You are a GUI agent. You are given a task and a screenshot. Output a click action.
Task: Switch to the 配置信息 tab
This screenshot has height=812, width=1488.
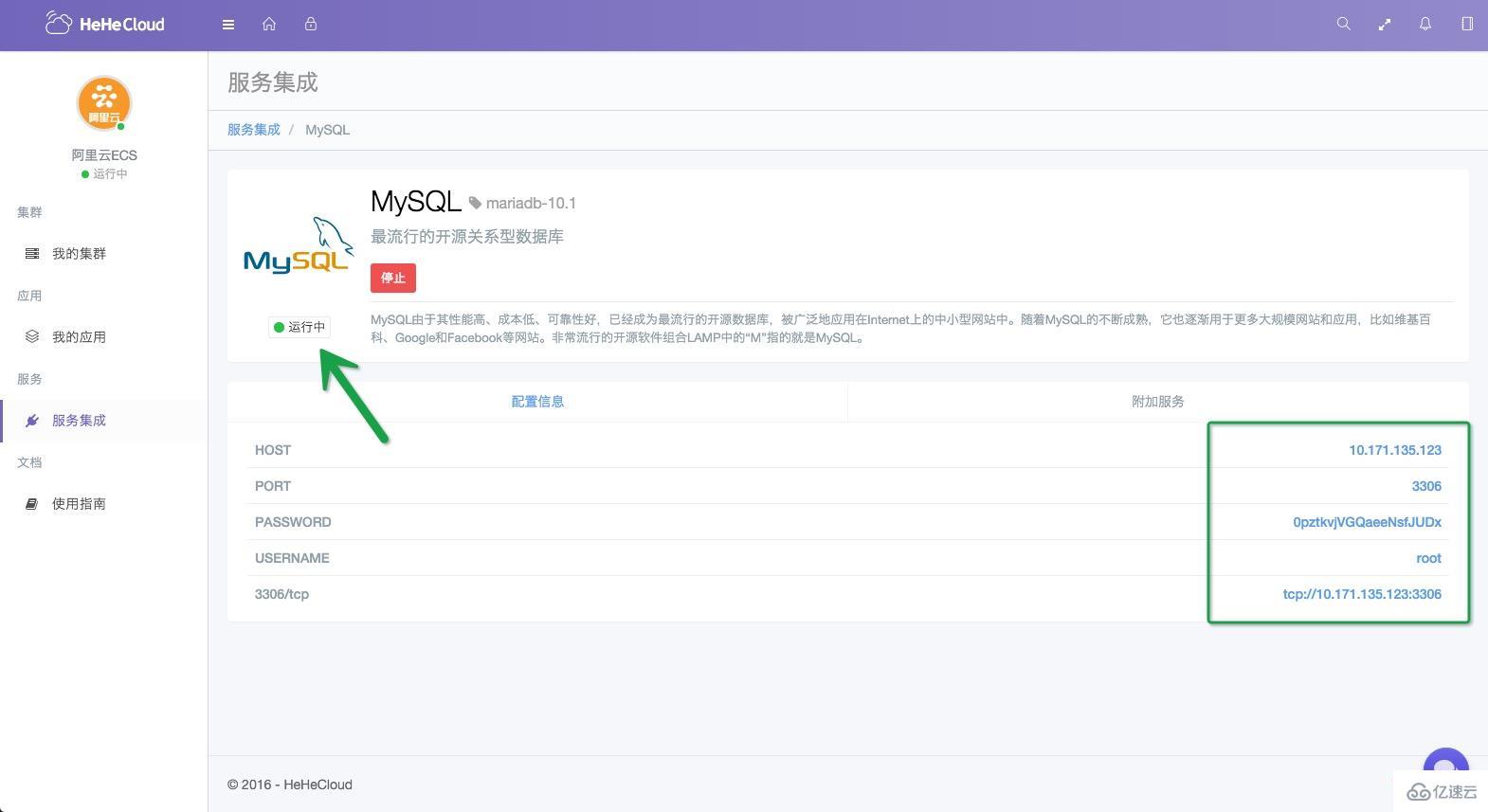point(537,402)
